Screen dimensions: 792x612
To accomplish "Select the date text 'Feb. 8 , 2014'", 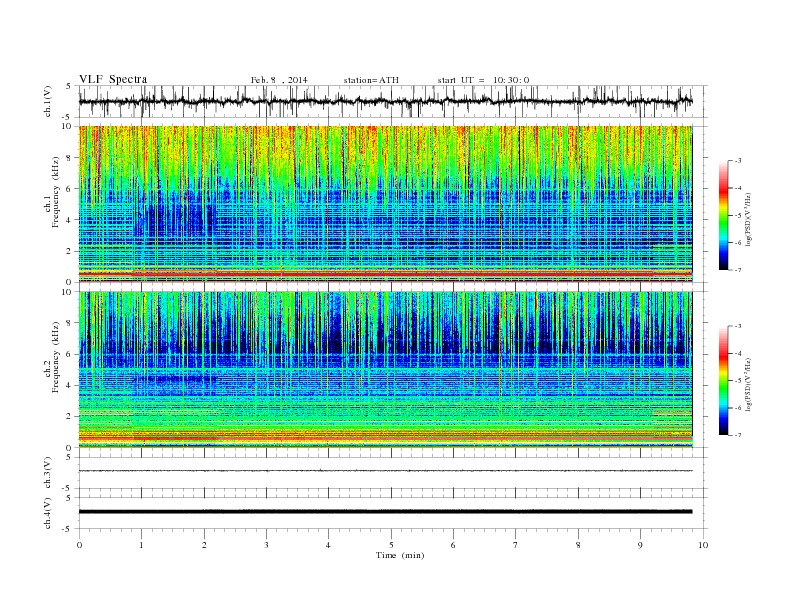I will (x=279, y=80).
